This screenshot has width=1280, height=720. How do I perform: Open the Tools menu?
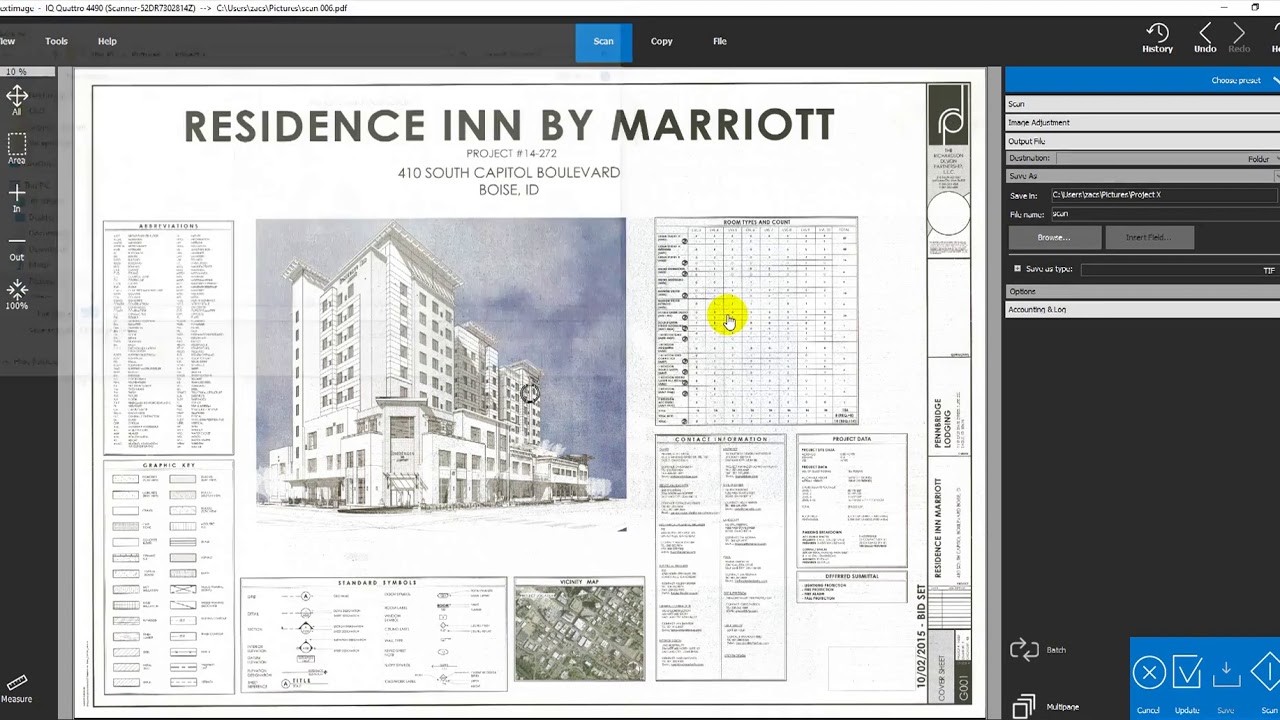coord(56,41)
